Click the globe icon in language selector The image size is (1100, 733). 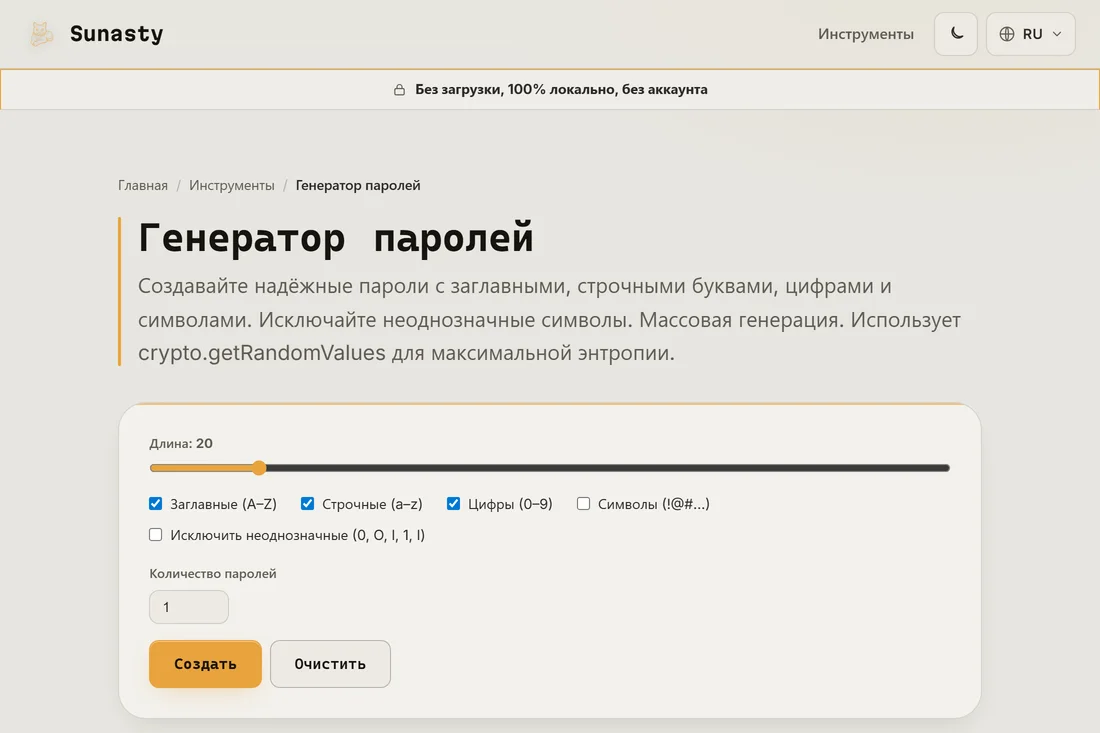[x=1007, y=34]
